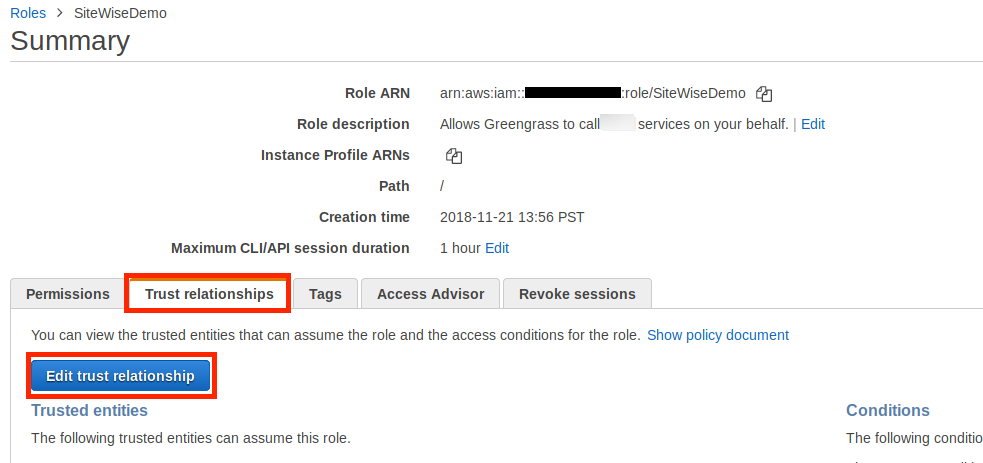Switch to the Trust relationships tab

(209, 294)
